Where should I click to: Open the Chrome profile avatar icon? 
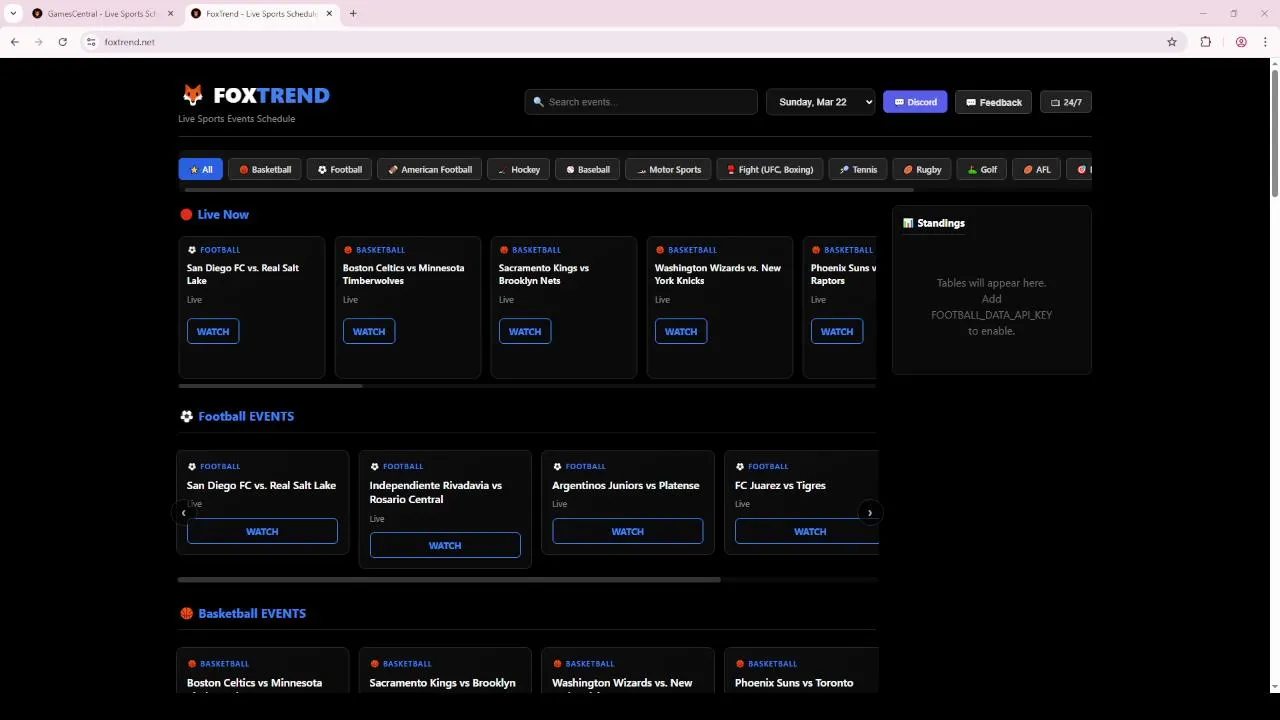coord(1241,42)
